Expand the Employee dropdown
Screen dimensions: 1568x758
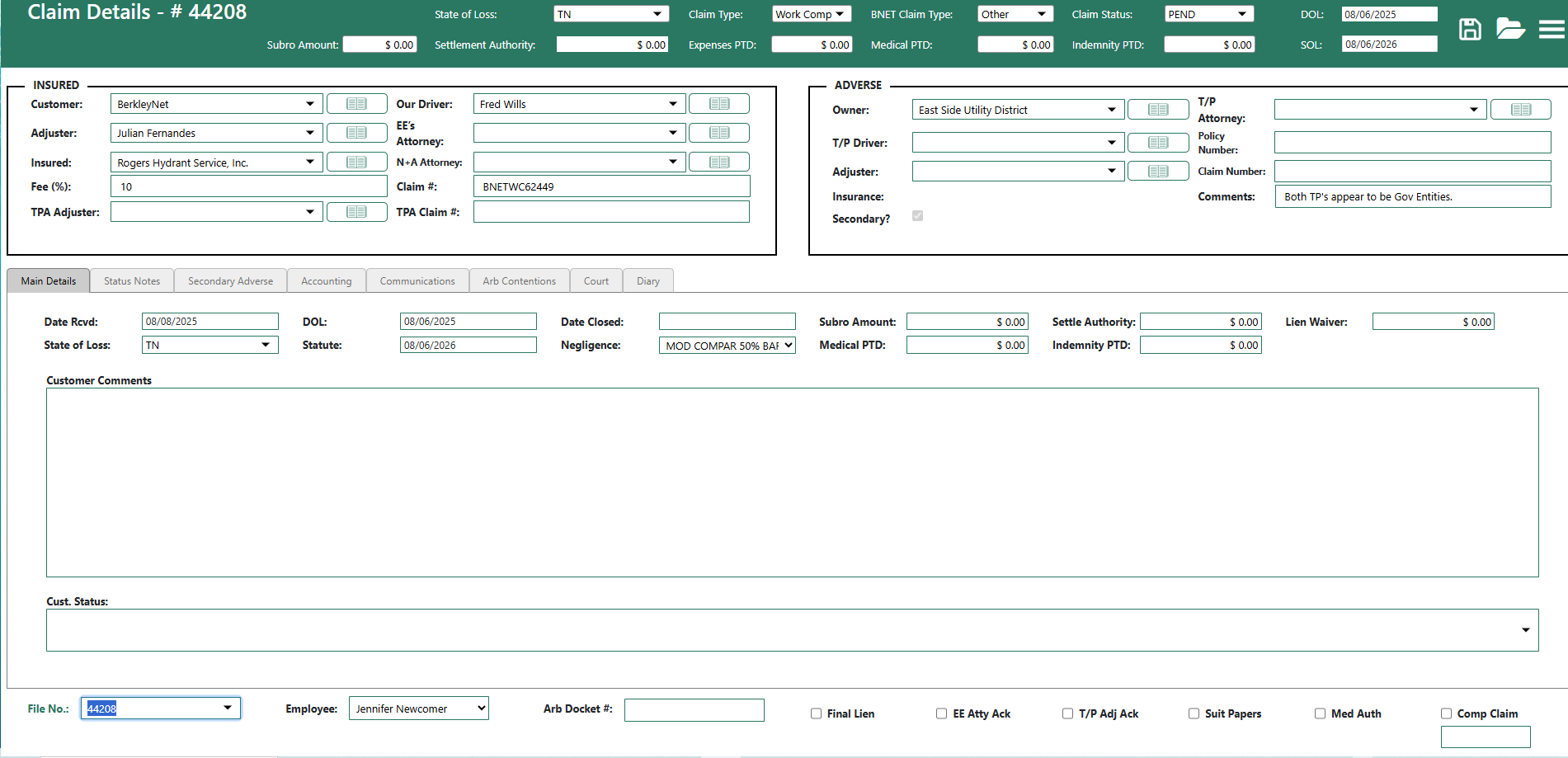[x=418, y=709]
